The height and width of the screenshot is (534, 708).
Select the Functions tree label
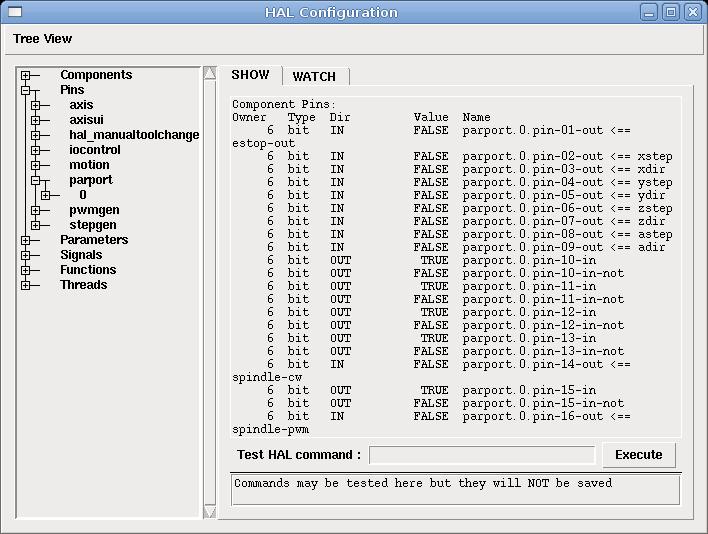[x=88, y=269]
